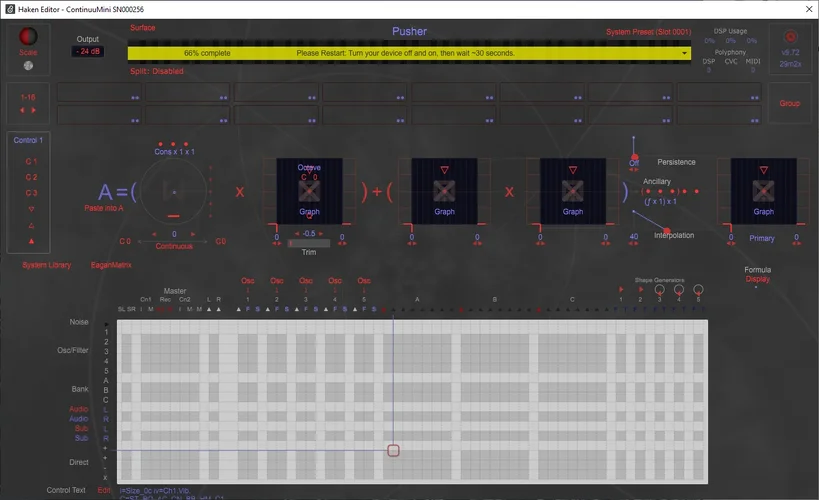The image size is (819, 500).
Task: Open the System Library tab
Action: click(46, 265)
